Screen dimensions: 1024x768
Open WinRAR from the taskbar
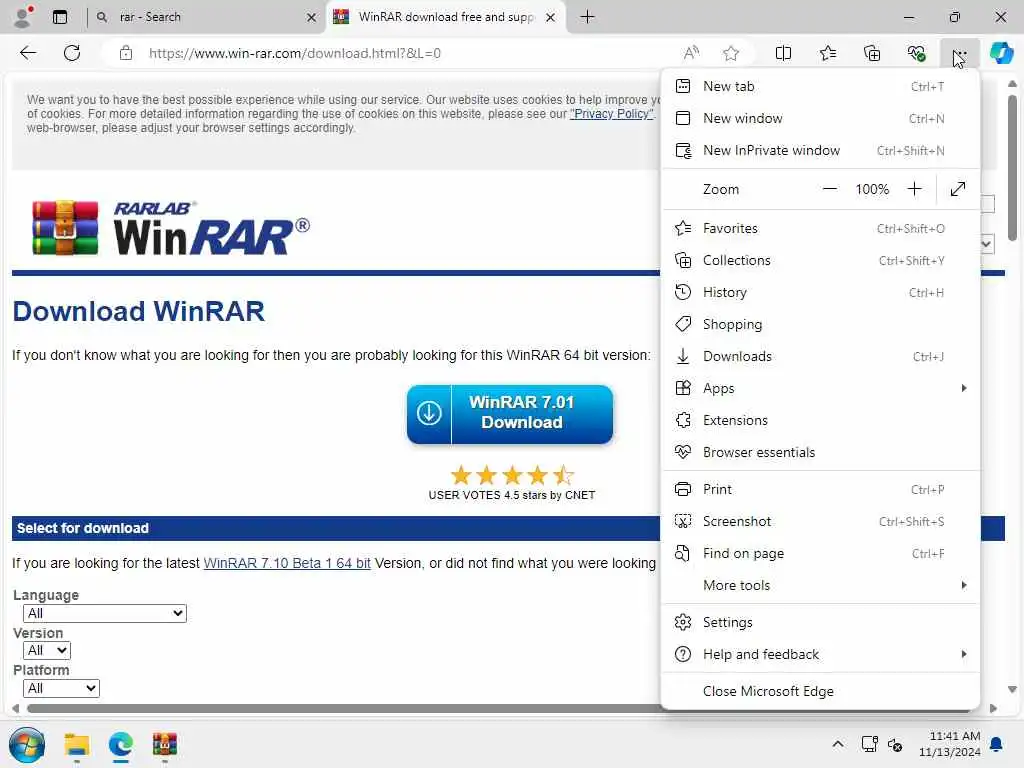[165, 744]
